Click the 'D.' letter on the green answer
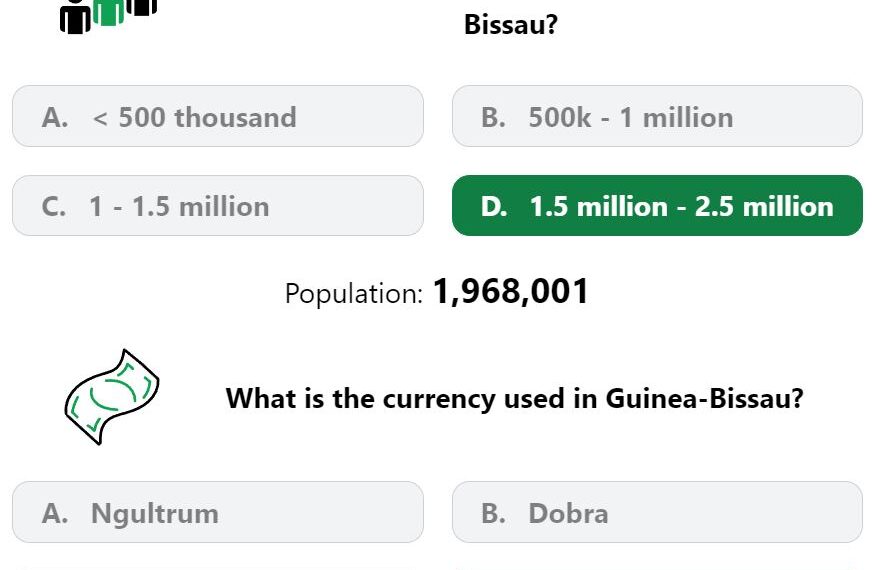 click(494, 206)
